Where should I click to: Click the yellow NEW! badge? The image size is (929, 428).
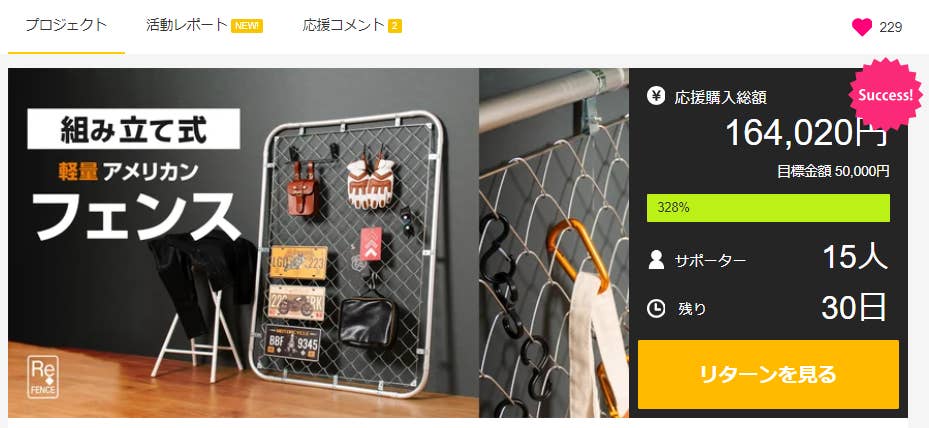(247, 26)
